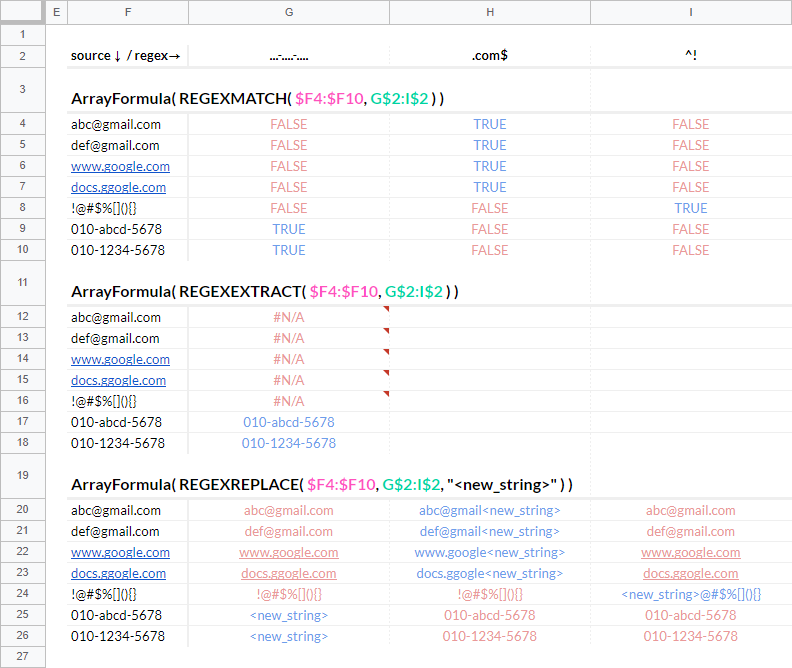This screenshot has height=668, width=792.
Task: Open www.google.com link in row 6
Action: click(120, 167)
